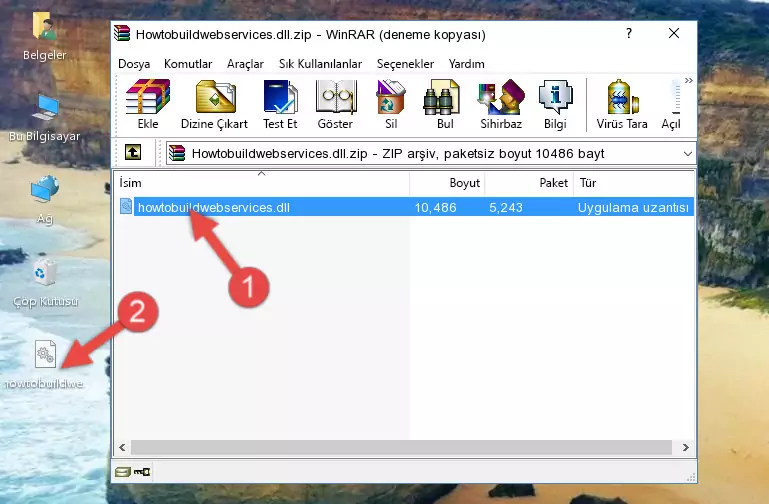Viewport: 769px width, 504px height.
Task: Select the Belgeler desktop icon
Action: pos(45,38)
